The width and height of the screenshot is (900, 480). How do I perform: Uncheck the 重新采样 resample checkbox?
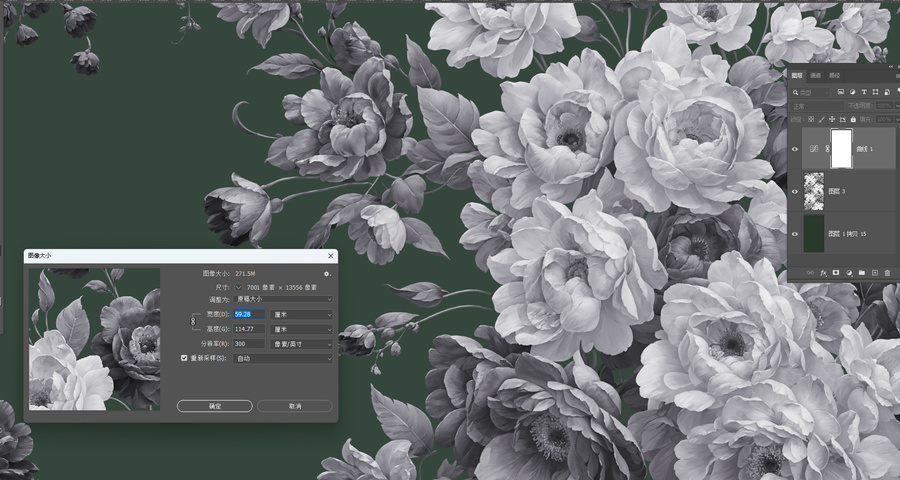[184, 358]
